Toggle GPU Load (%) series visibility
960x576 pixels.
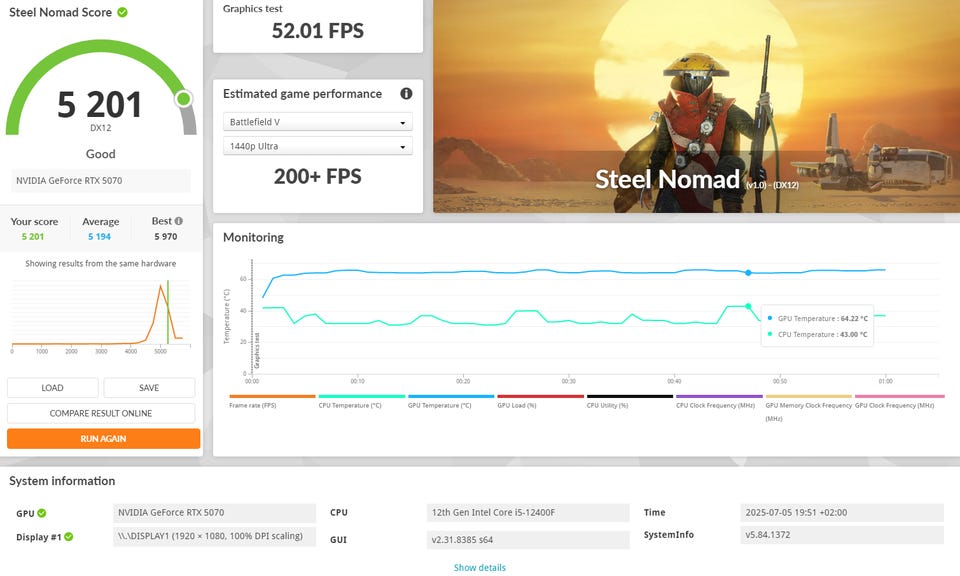pos(517,405)
